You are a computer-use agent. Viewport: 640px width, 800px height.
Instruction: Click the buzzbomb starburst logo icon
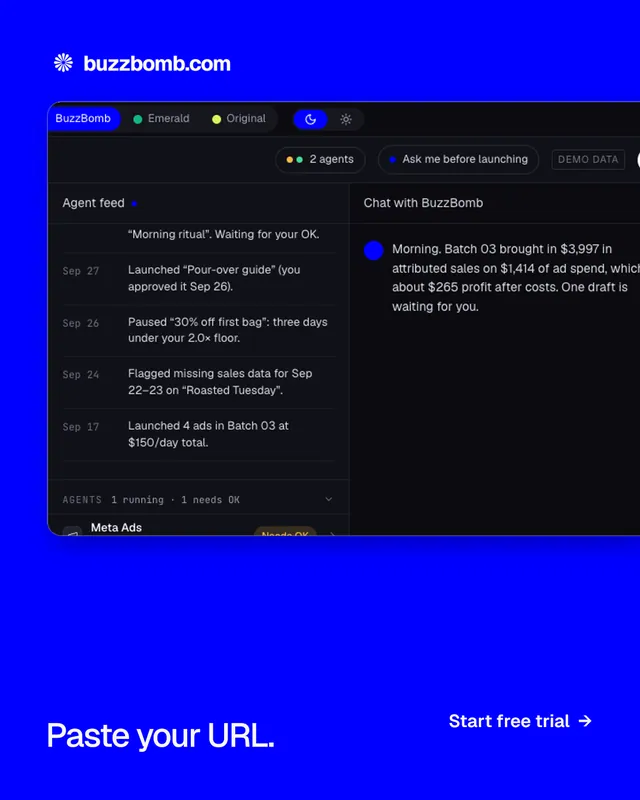coord(63,63)
